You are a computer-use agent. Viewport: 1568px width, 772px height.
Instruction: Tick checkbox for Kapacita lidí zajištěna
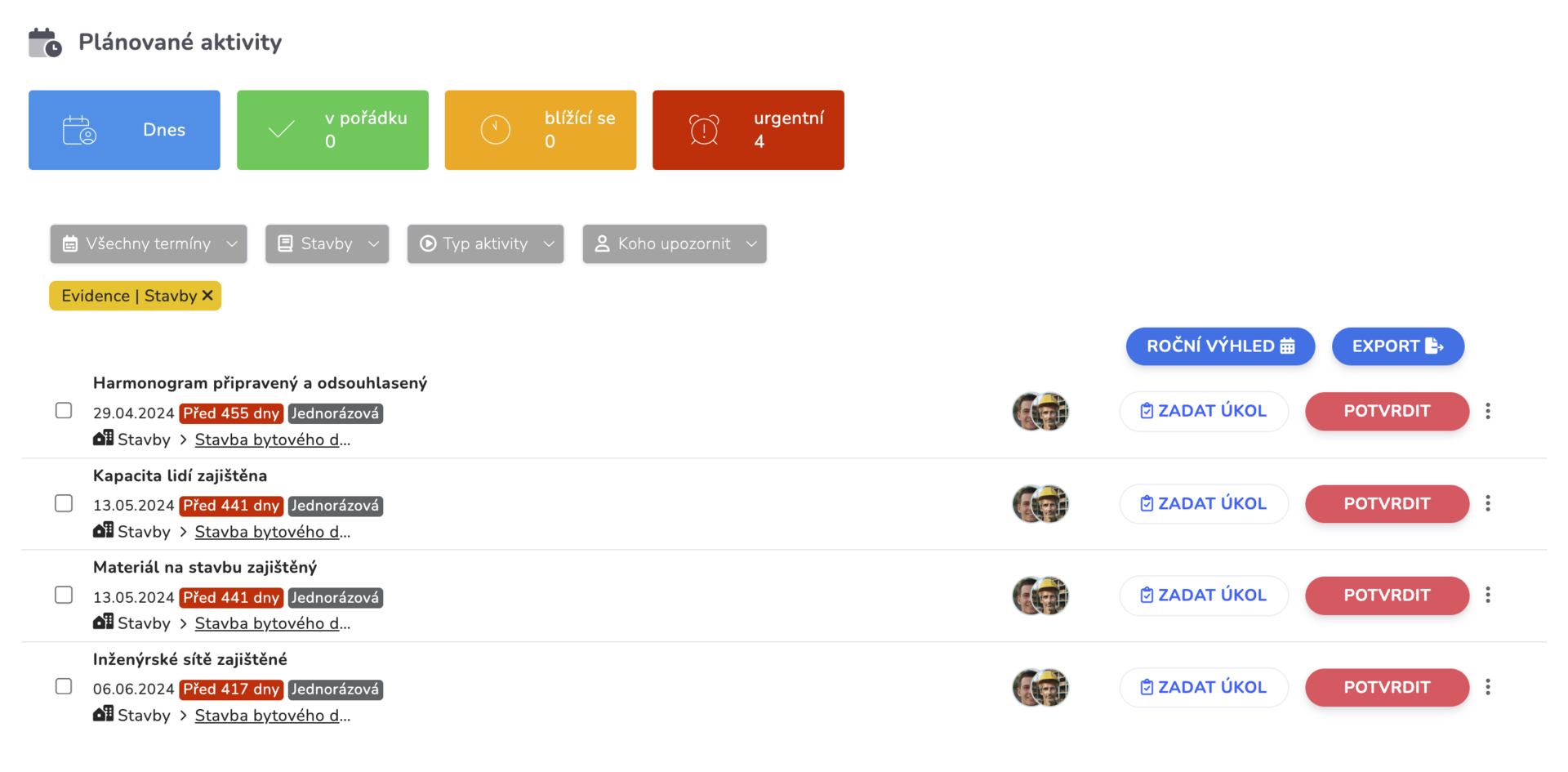click(x=64, y=503)
